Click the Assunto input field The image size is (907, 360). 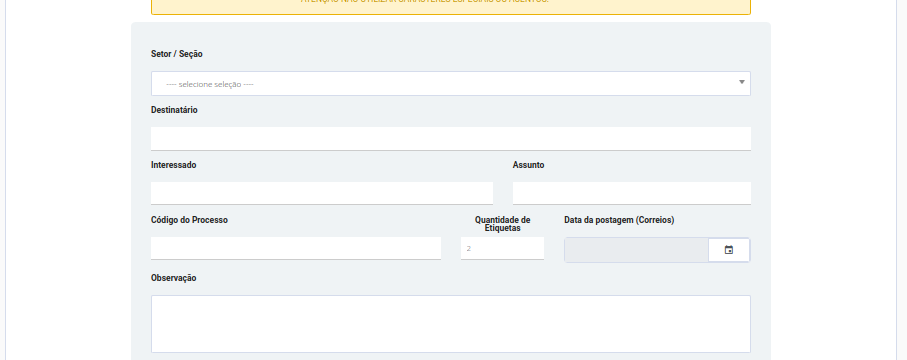pos(632,193)
